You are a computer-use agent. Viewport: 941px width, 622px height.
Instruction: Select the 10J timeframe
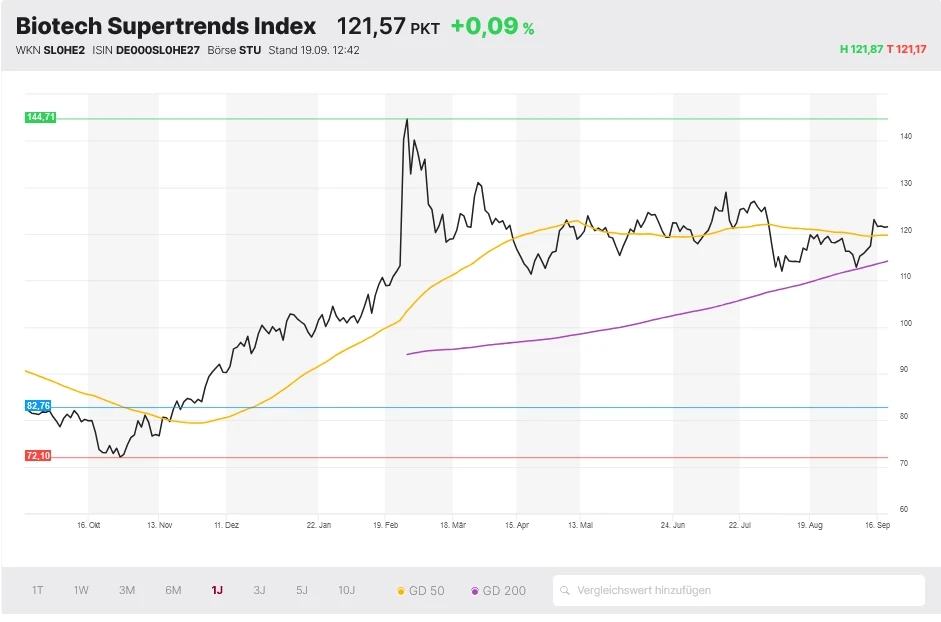pos(346,590)
